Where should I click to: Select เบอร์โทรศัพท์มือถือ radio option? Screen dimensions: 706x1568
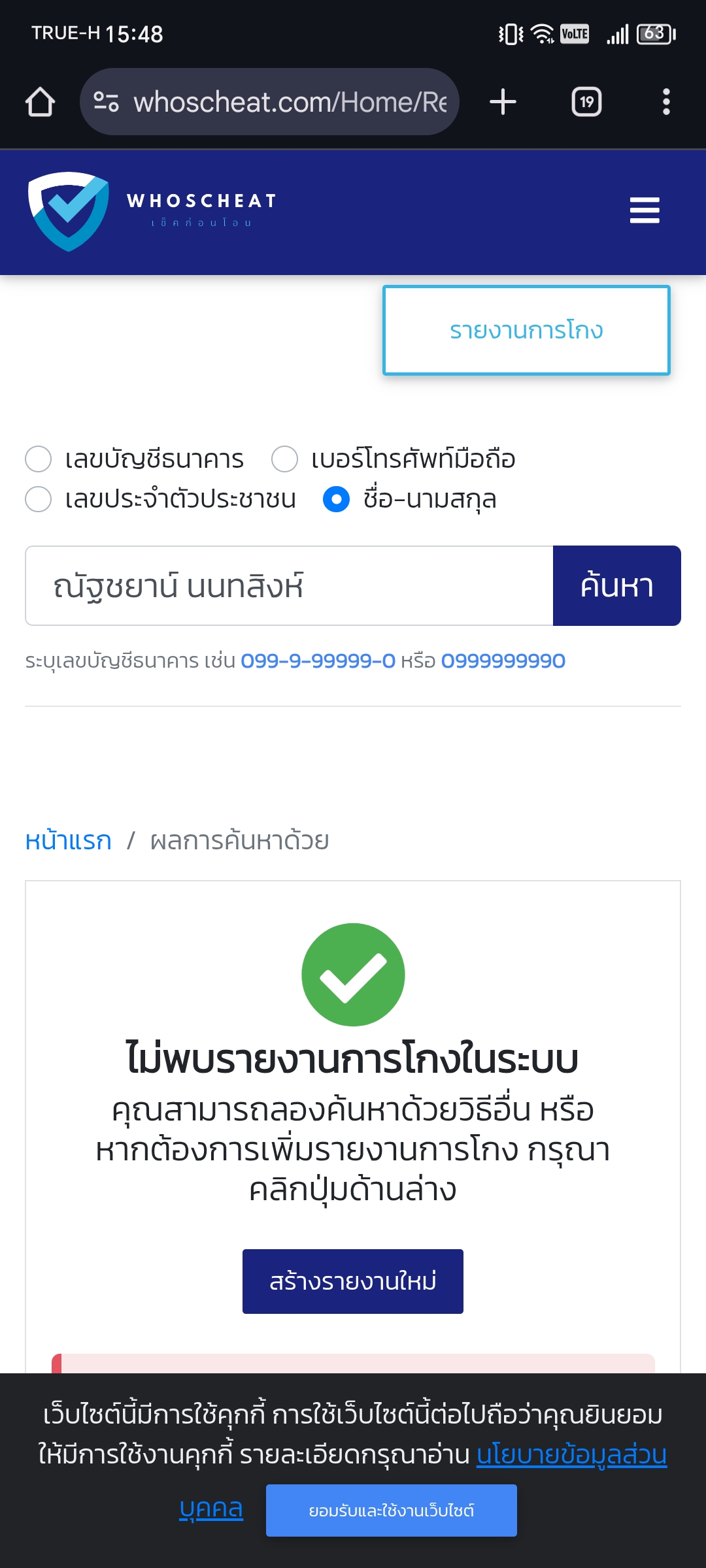click(x=284, y=459)
